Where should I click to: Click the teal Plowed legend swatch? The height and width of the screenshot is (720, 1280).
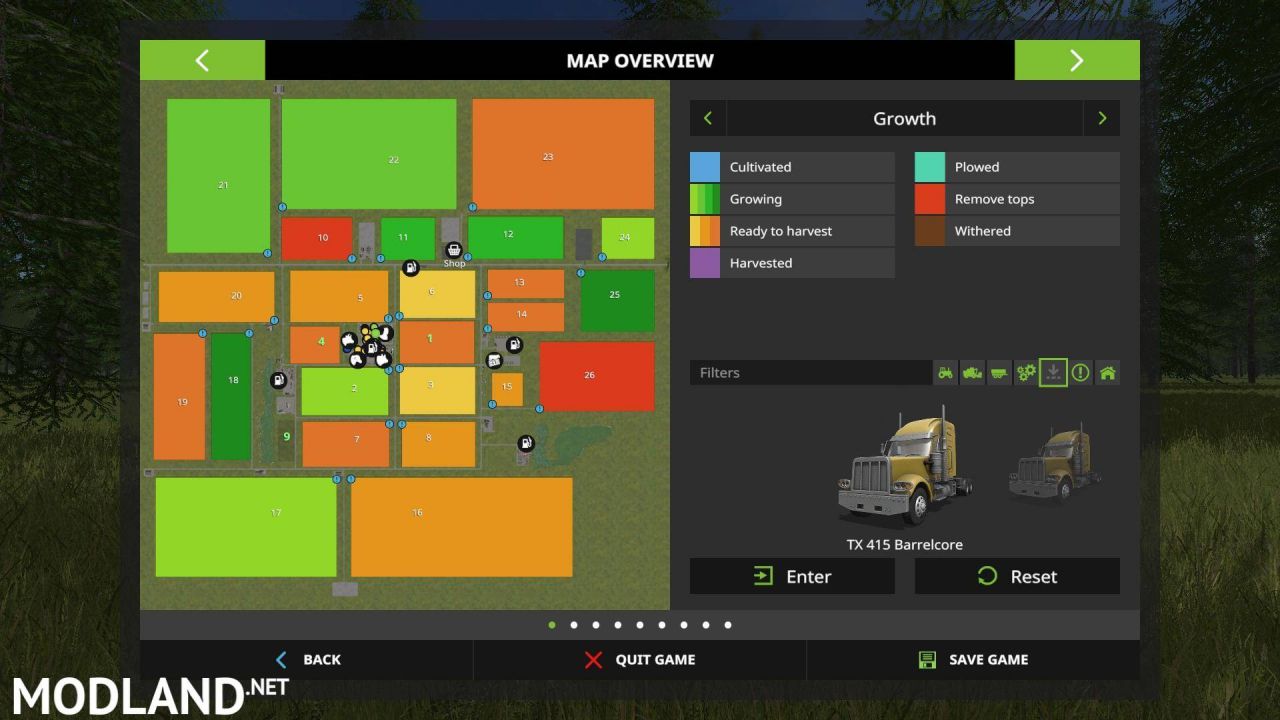click(930, 167)
